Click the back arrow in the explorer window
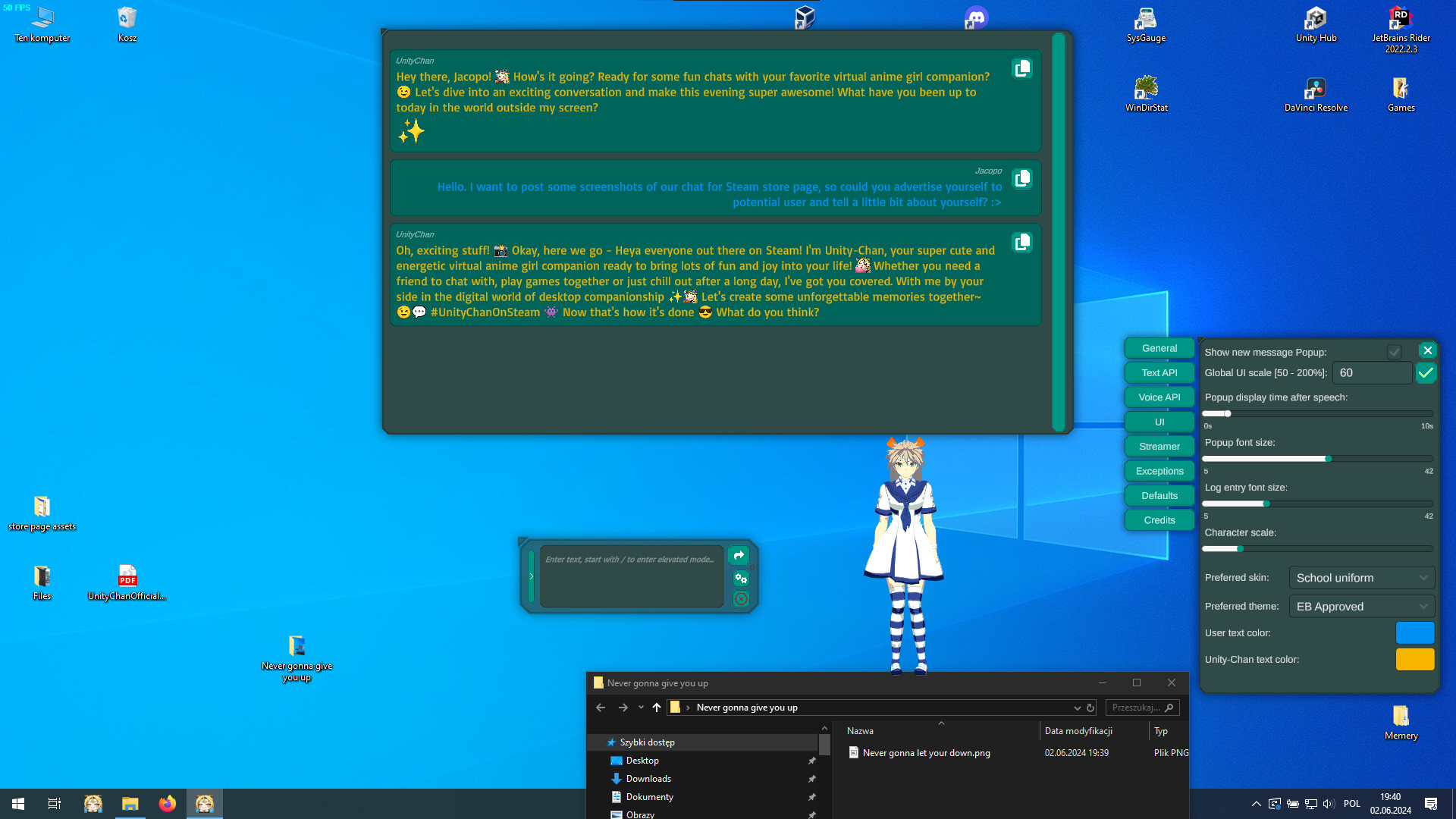This screenshot has height=819, width=1456. pos(600,707)
